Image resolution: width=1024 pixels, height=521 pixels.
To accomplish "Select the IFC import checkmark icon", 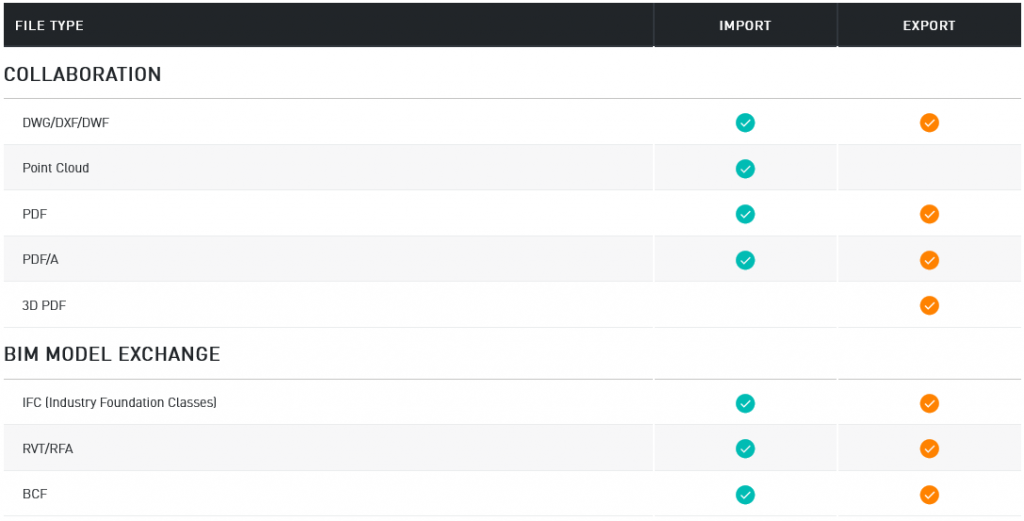I will (745, 403).
